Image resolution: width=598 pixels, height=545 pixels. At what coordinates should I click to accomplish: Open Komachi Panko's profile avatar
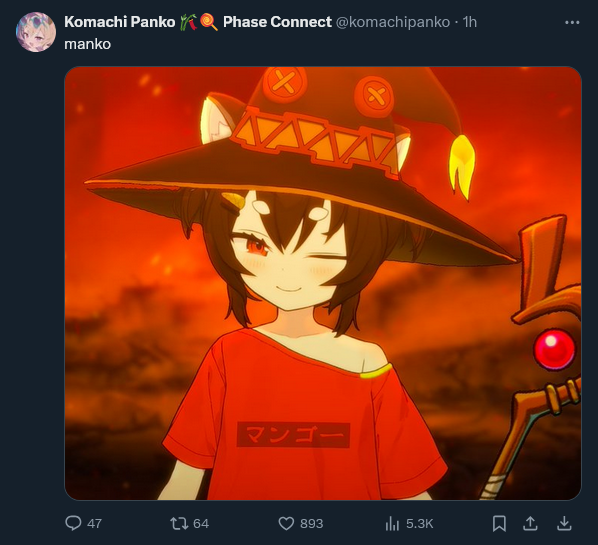coord(36,32)
